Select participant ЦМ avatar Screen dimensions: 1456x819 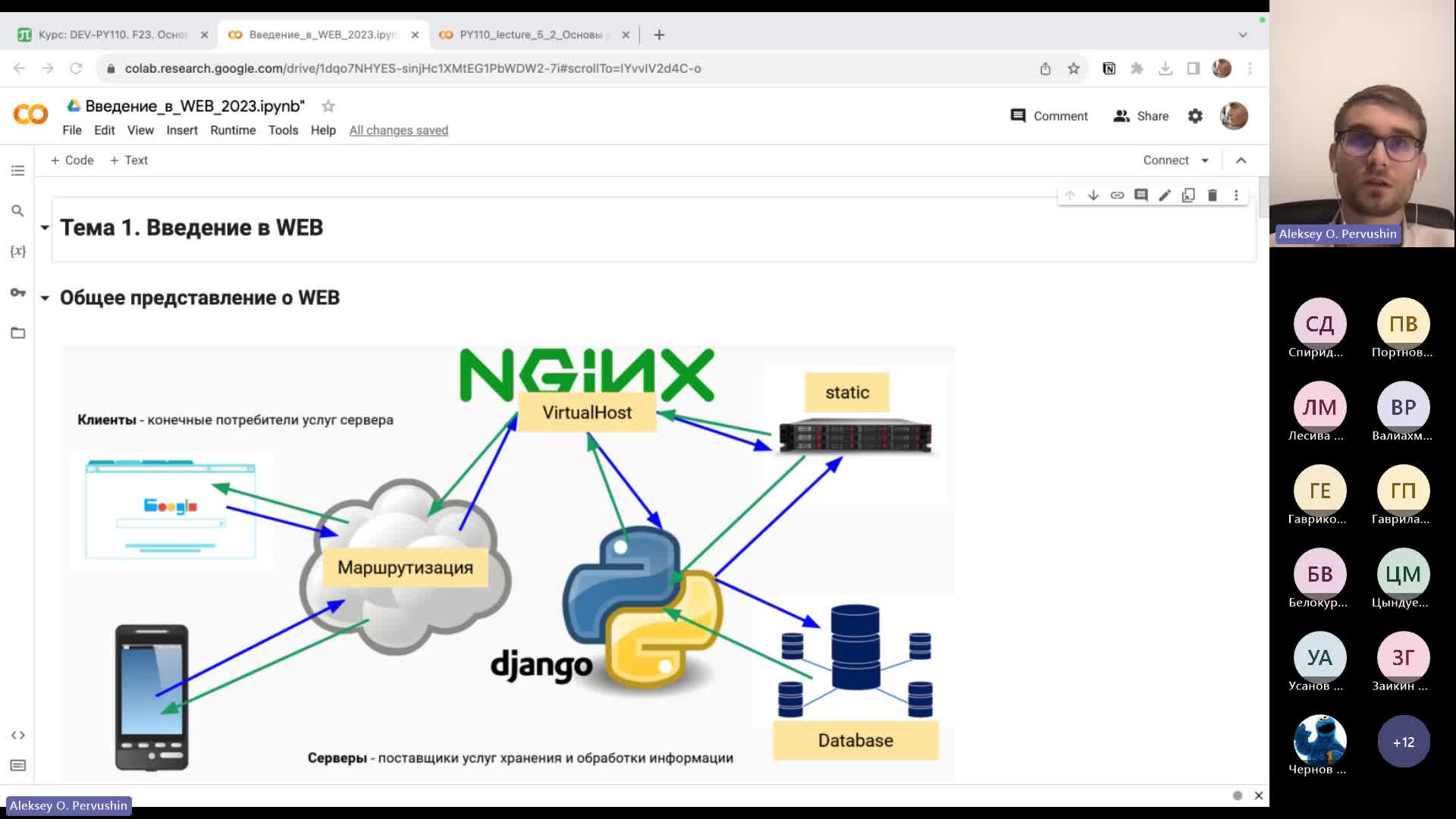1404,574
